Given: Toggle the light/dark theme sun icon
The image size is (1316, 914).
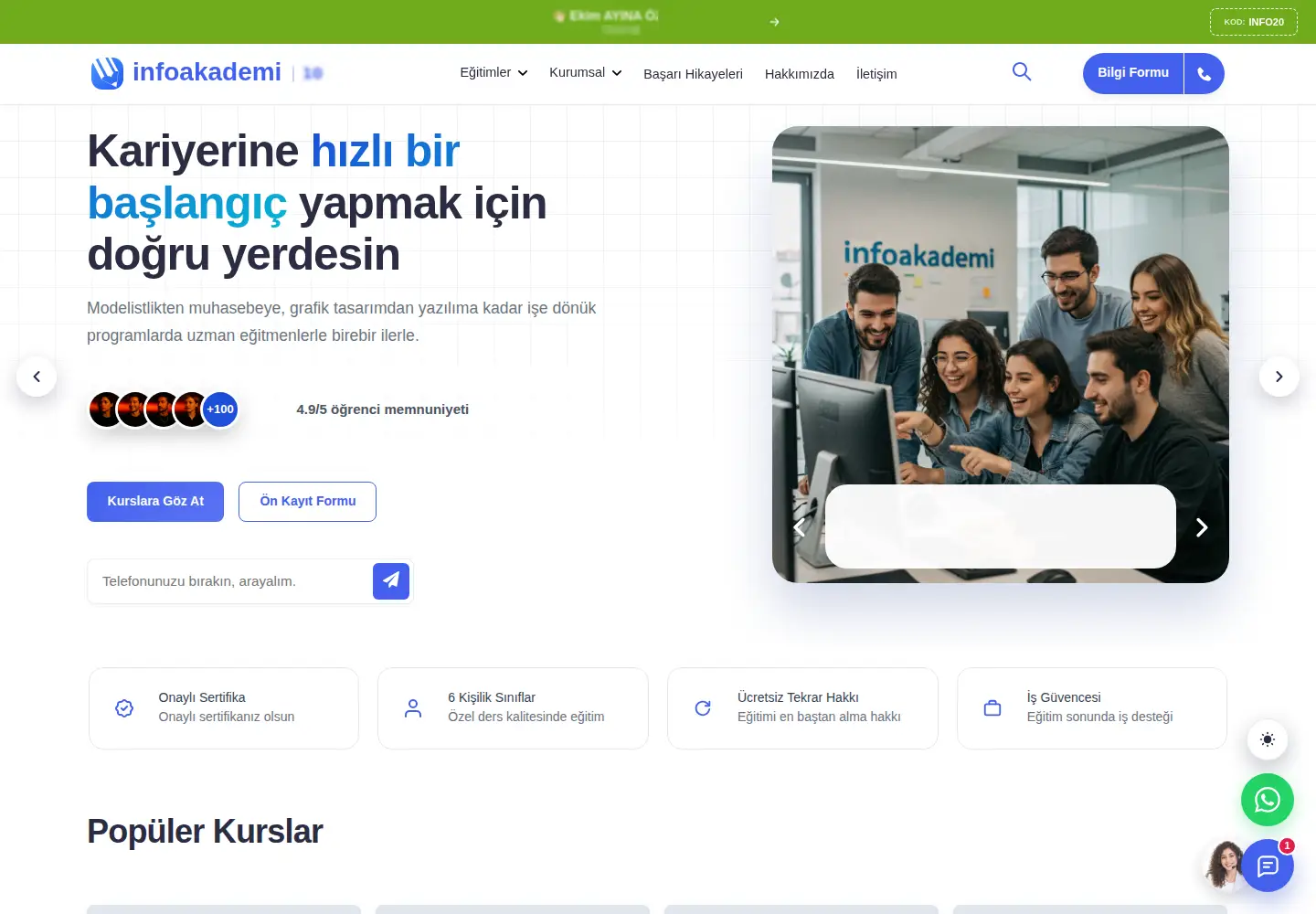Looking at the screenshot, I should coord(1268,739).
